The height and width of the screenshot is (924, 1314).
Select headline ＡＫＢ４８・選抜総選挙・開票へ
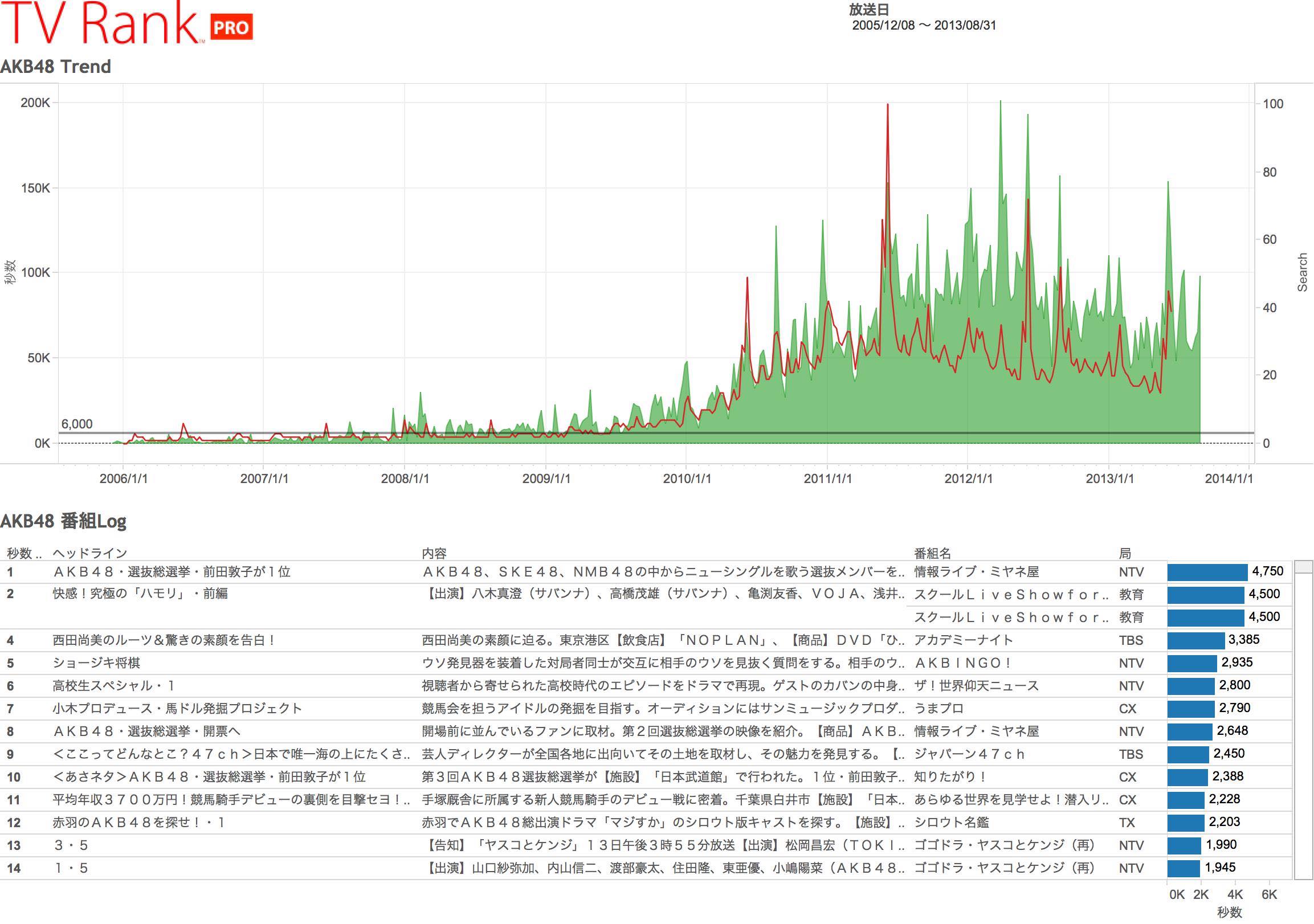pyautogui.click(x=146, y=731)
